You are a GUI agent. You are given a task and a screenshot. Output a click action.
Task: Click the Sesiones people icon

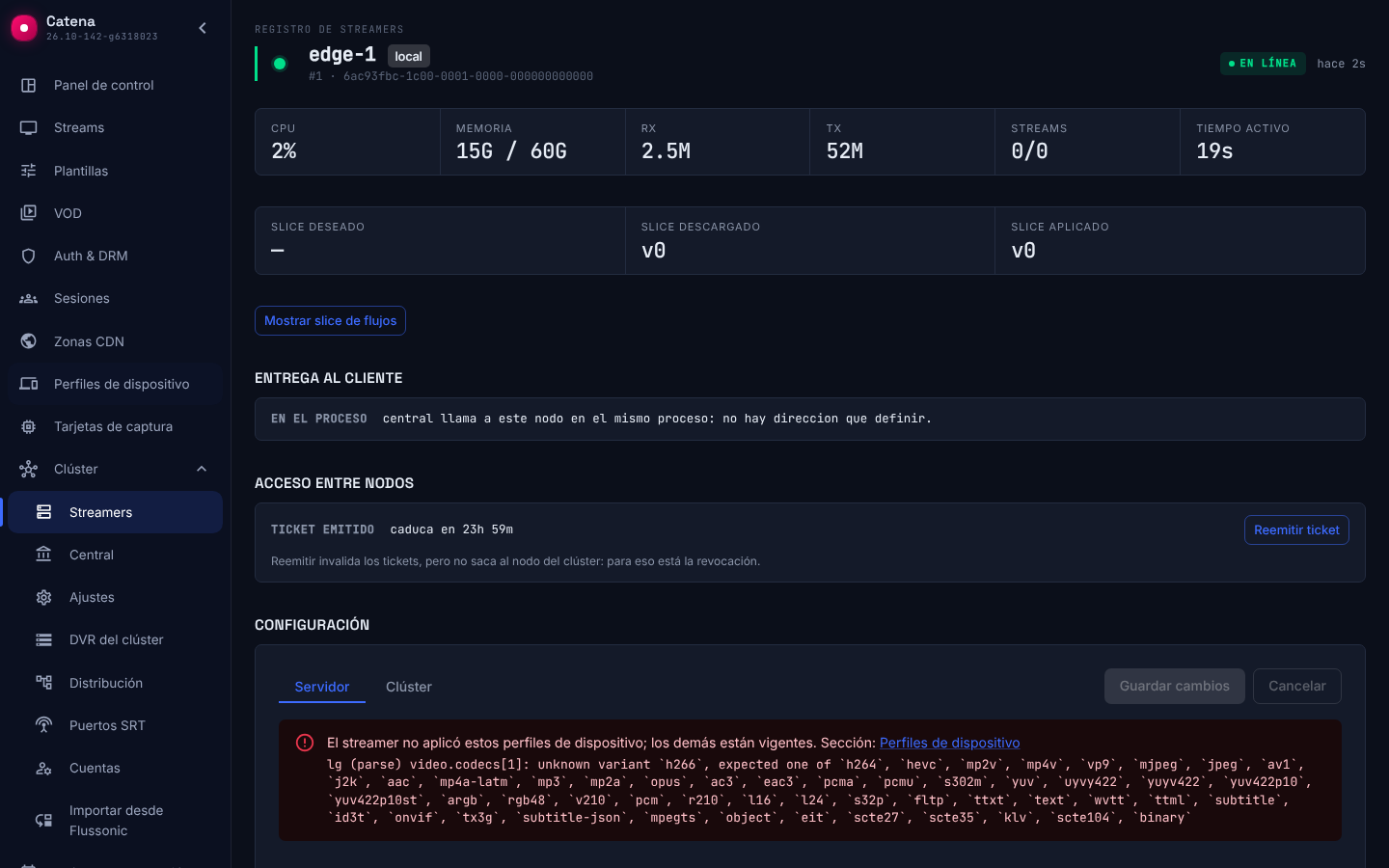tap(29, 298)
